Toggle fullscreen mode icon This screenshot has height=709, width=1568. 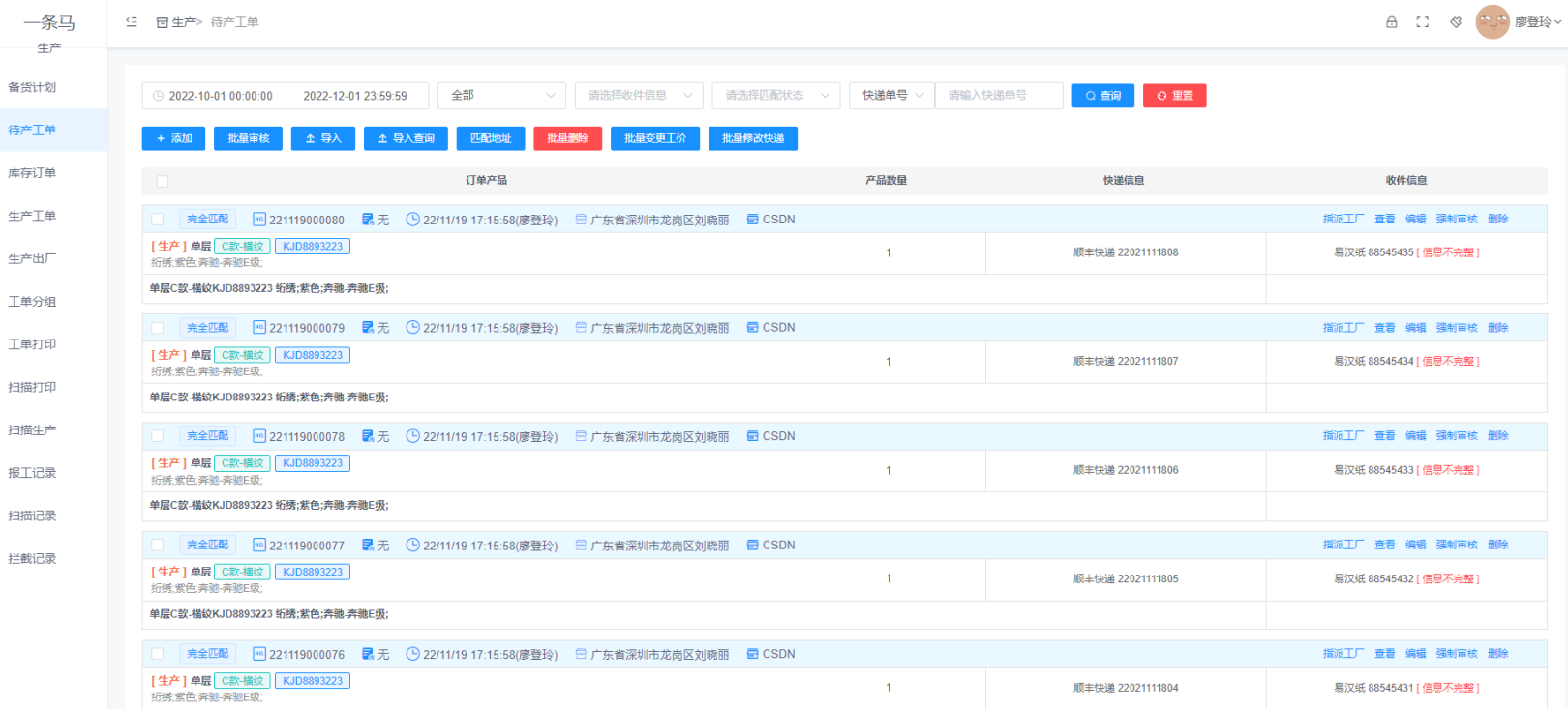tap(1423, 22)
